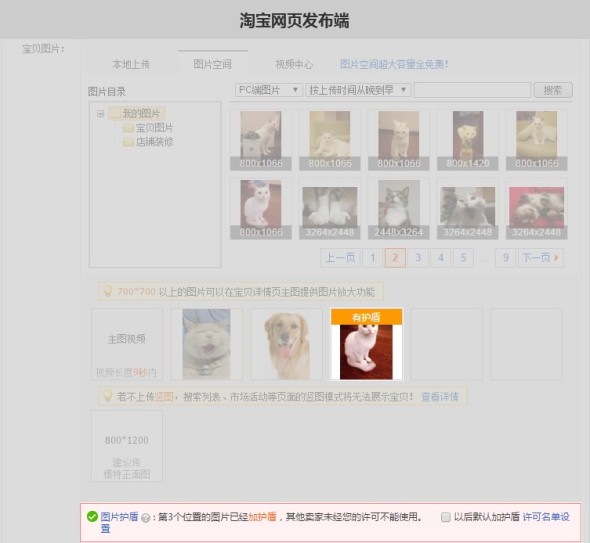Viewport: 590px width, 543px height.
Task: Click the fifth empty main image slot
Action: (x=526, y=344)
